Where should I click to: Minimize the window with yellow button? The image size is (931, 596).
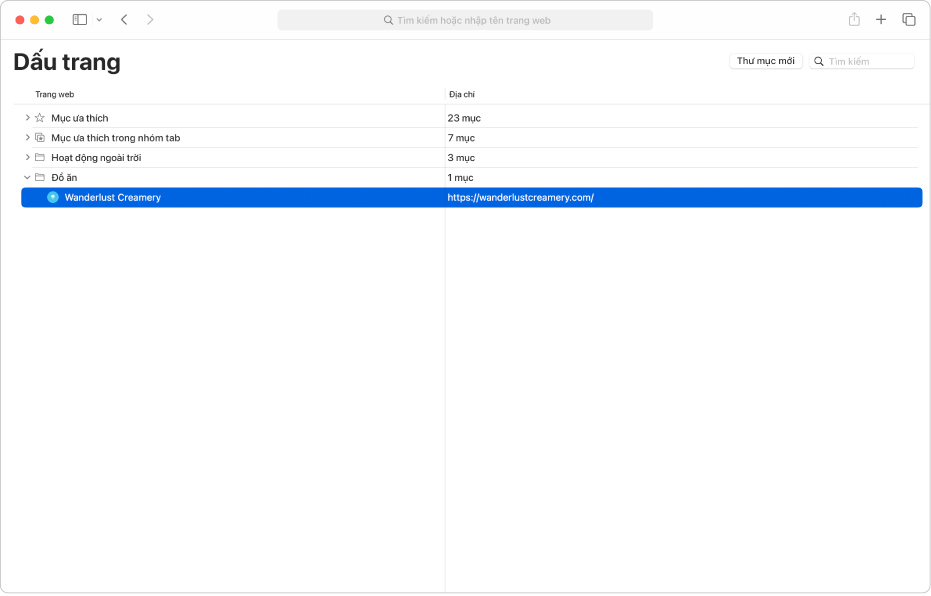tap(34, 20)
